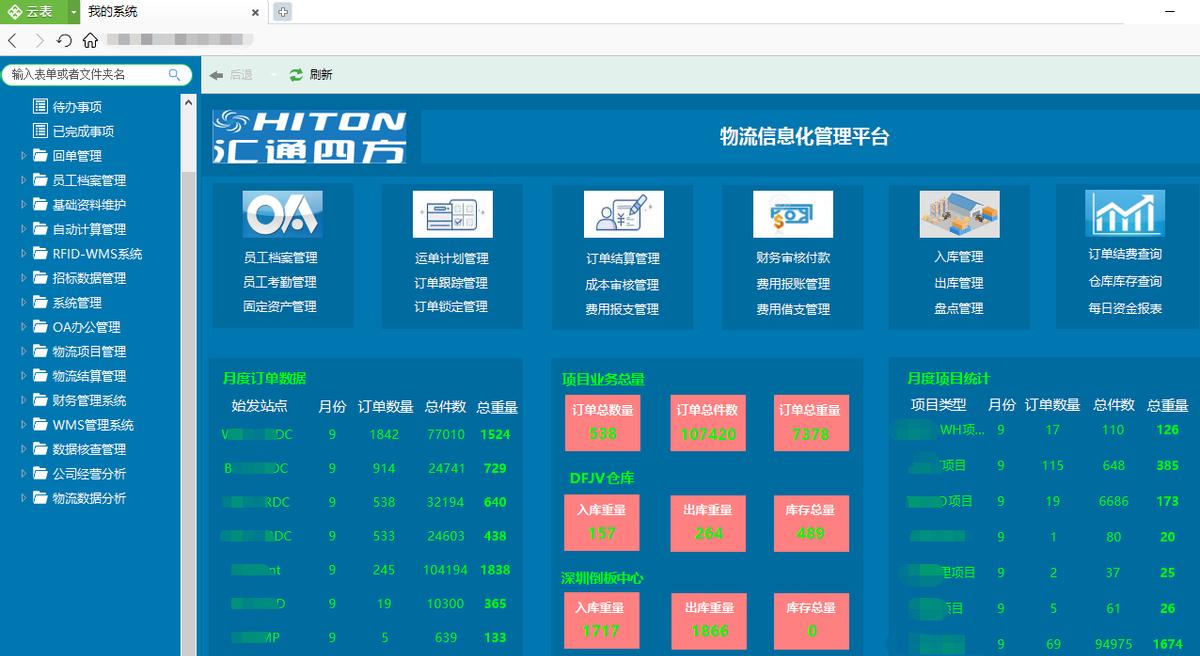
Task: Open the 订单跟踪管理 link
Action: click(452, 282)
